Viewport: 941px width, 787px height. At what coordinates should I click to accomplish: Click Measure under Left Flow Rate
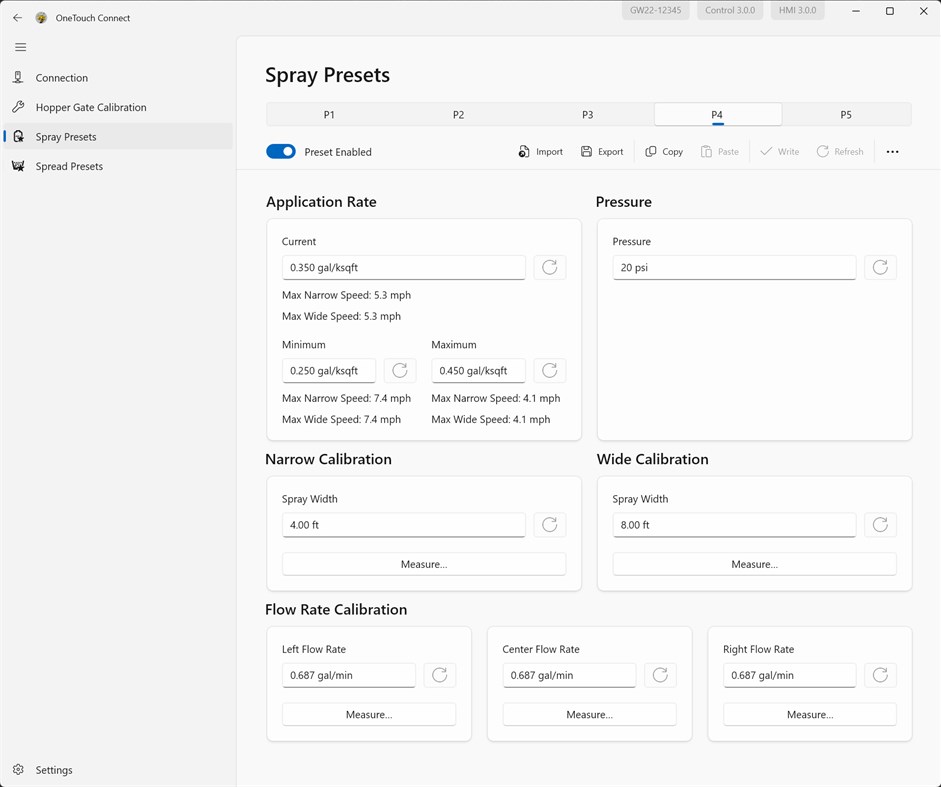click(x=369, y=714)
